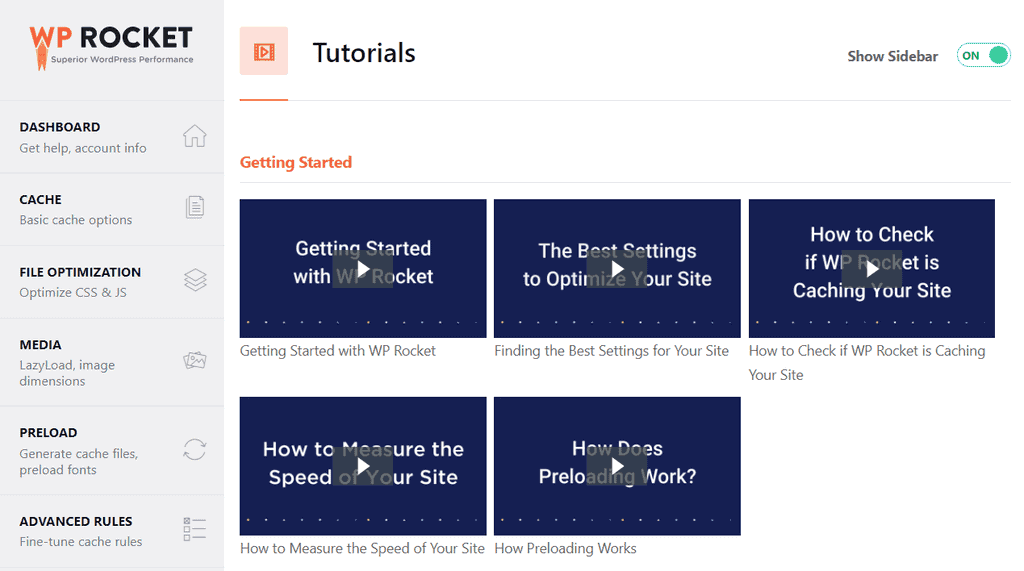Click the Media images icon
The width and height of the screenshot is (1024, 571).
[195, 361]
